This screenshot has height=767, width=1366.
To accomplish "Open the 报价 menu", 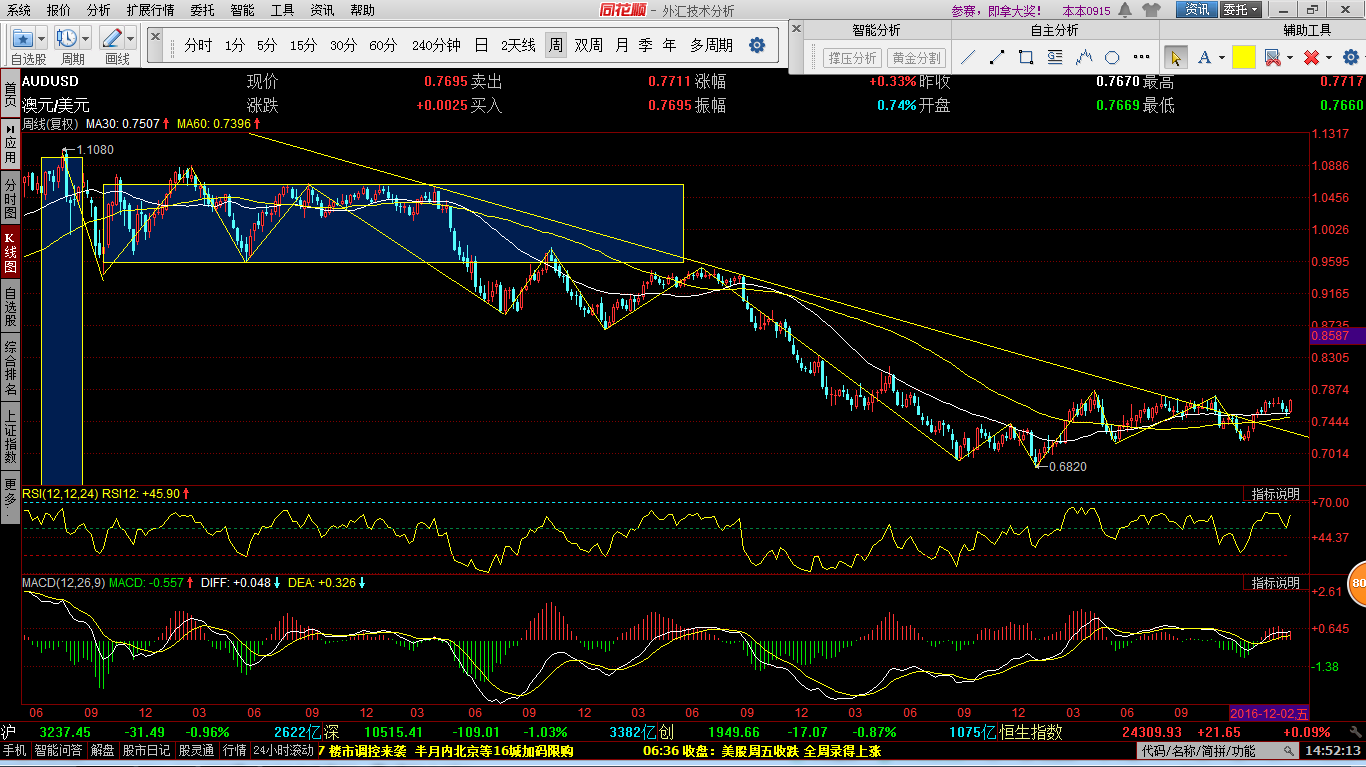I will [59, 10].
